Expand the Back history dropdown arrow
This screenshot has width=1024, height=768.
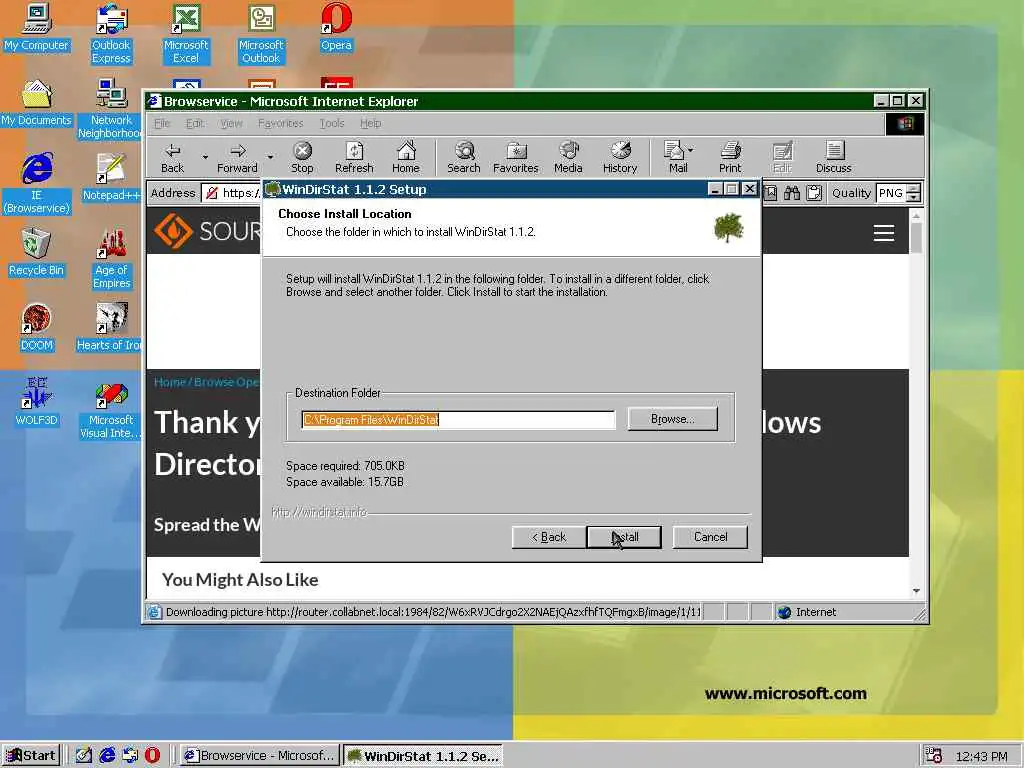(x=205, y=157)
